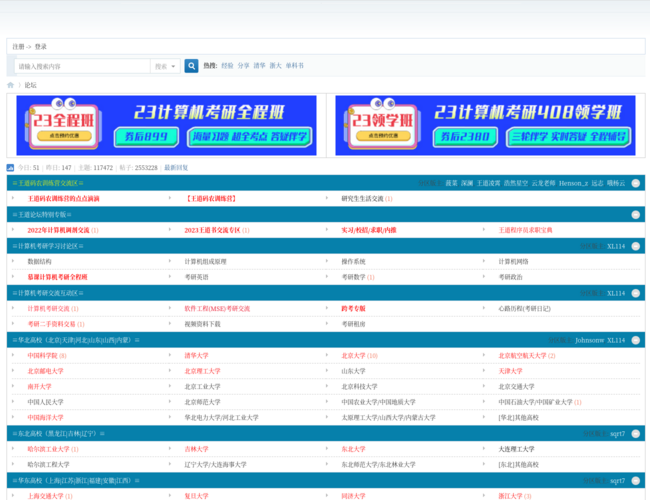This screenshot has width=650, height=500.
Task: Open the 登录 login link
Action: (x=40, y=46)
